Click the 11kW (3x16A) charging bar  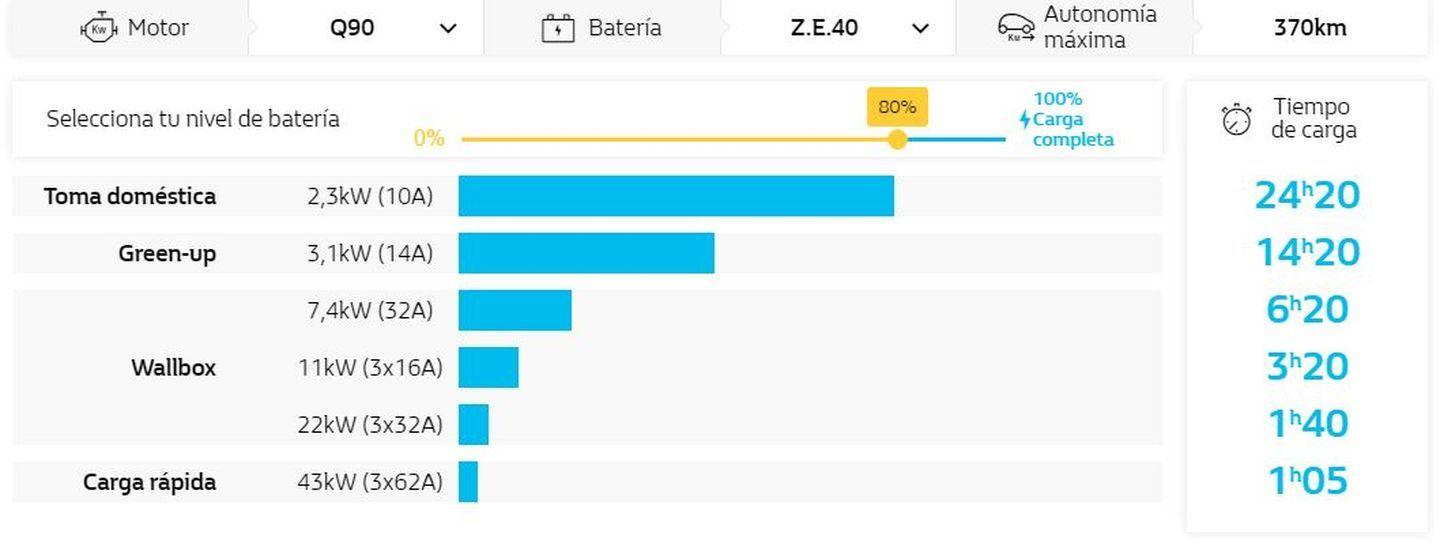tap(488, 368)
